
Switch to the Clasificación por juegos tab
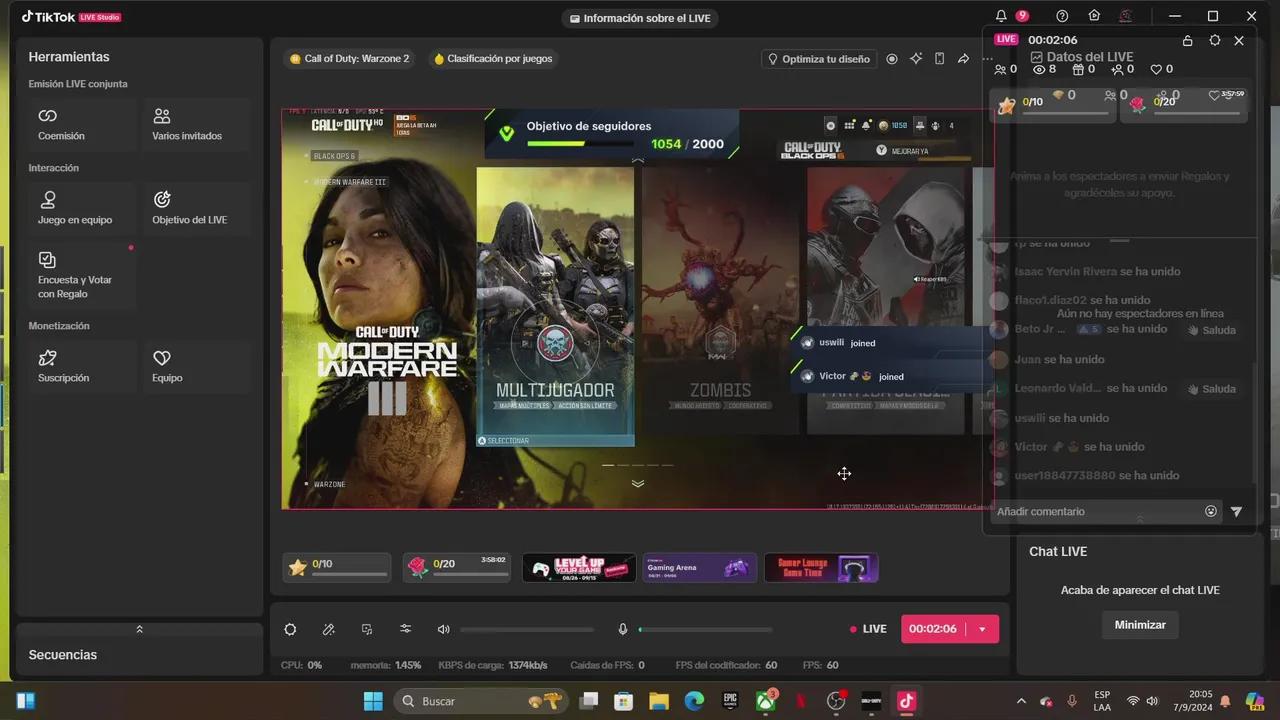(492, 58)
